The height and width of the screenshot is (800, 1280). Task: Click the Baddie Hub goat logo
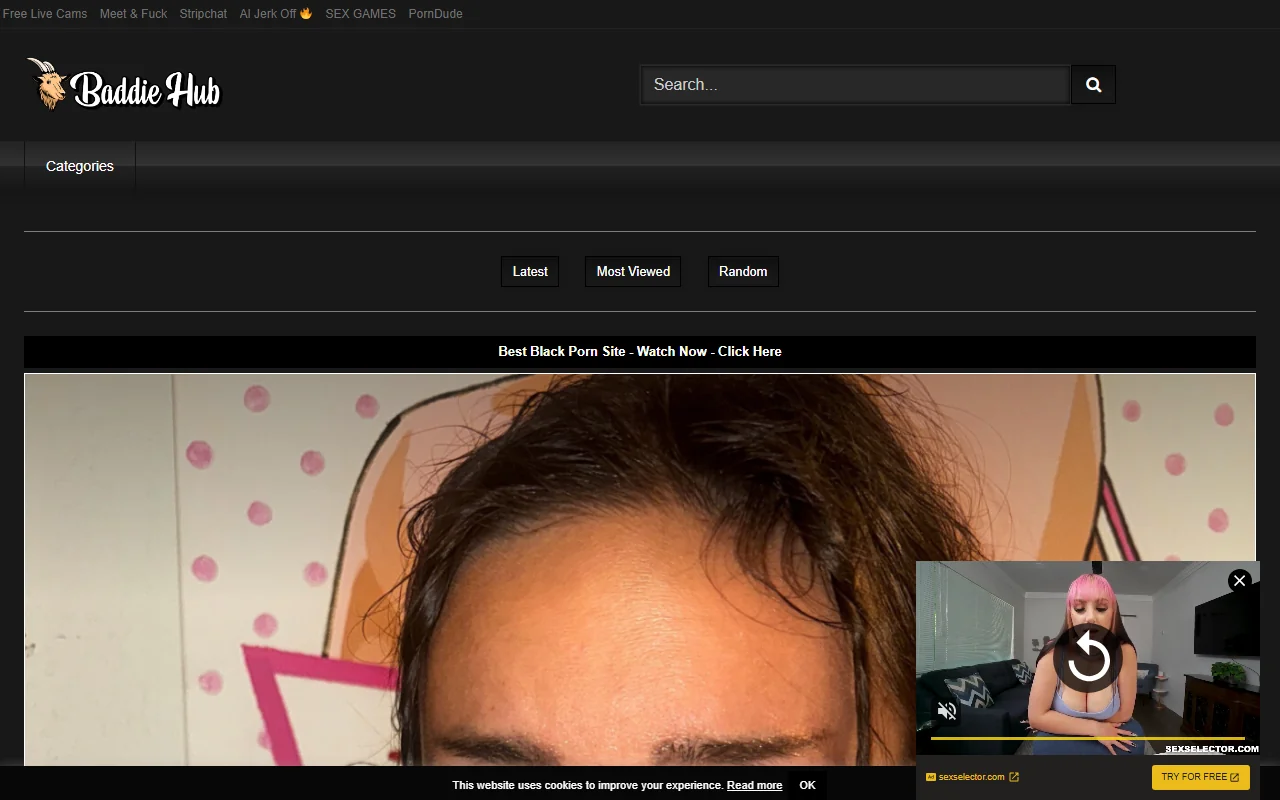46,85
